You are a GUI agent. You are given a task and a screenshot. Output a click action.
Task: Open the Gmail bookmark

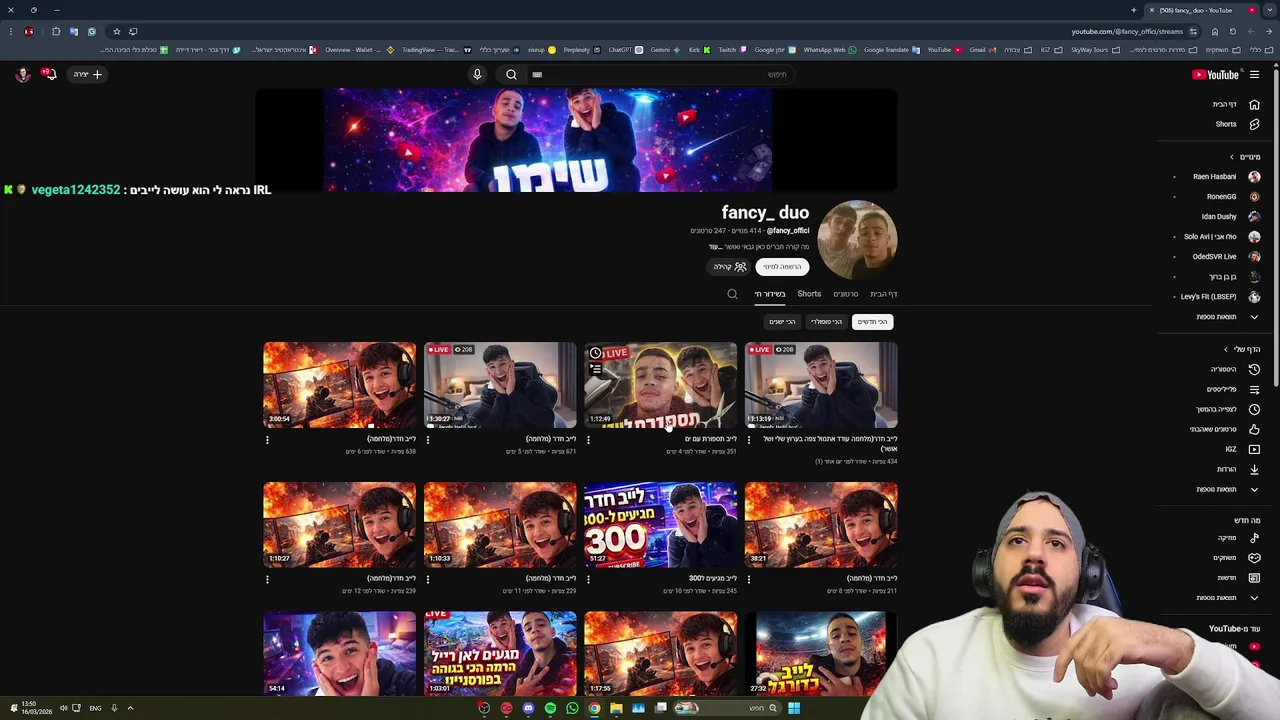click(982, 50)
